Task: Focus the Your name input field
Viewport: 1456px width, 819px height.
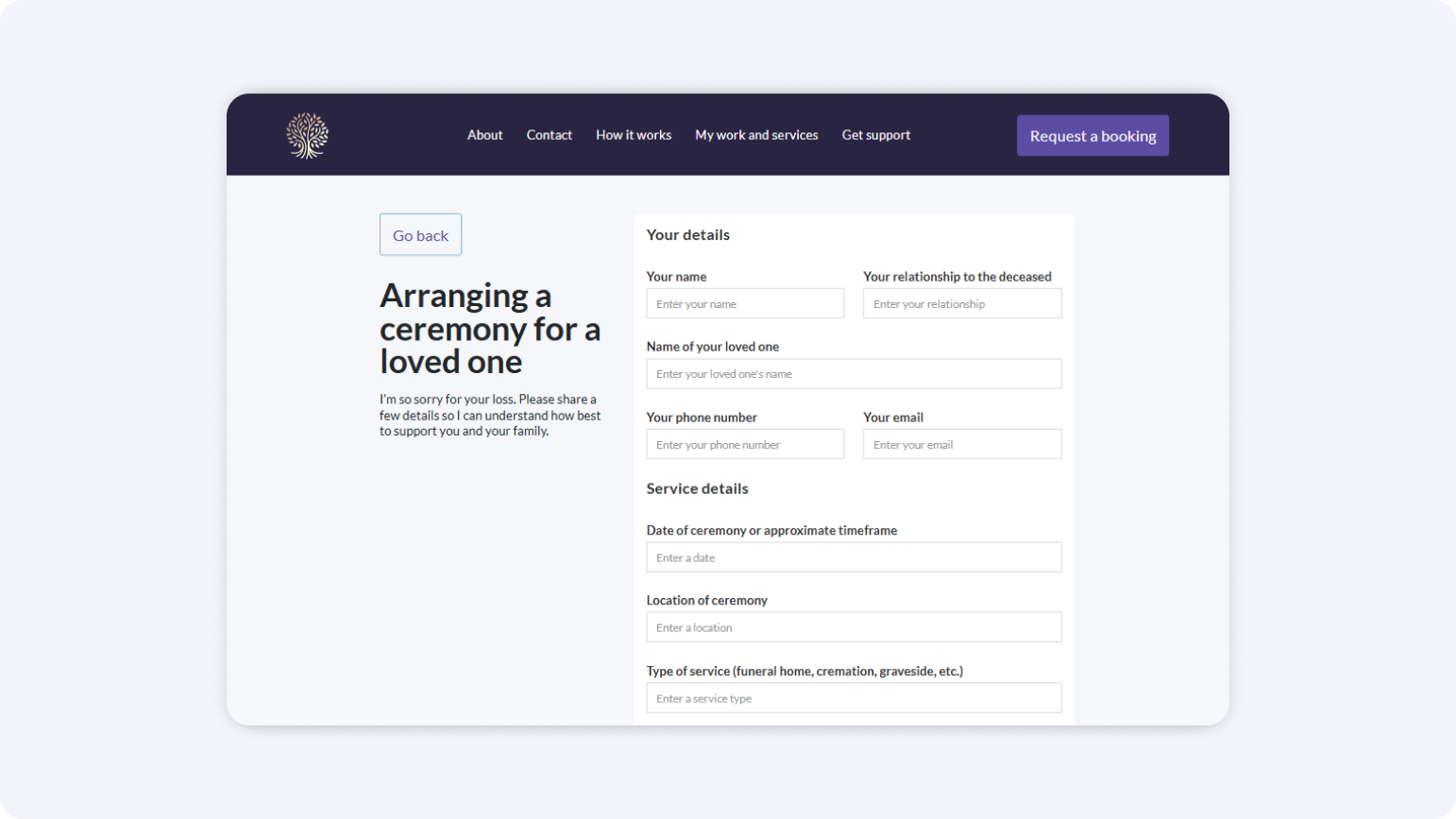Action: pyautogui.click(x=745, y=303)
